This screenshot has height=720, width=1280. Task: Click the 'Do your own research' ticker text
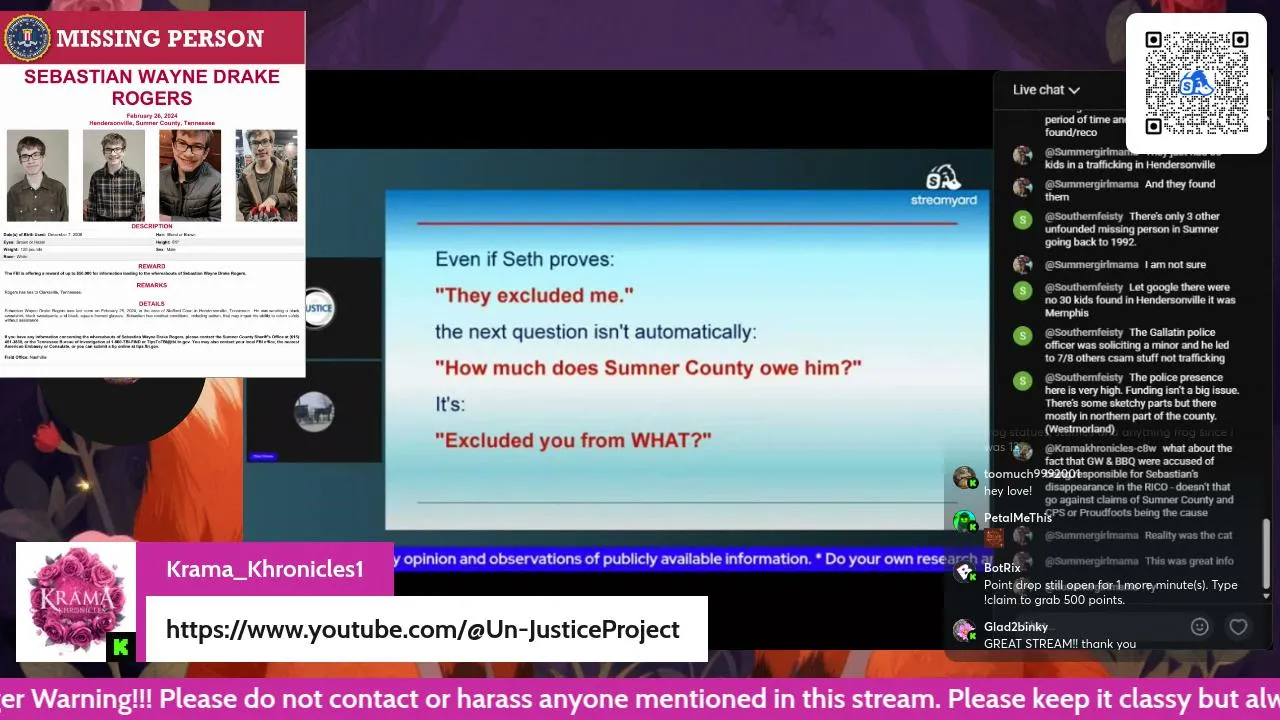[902, 559]
